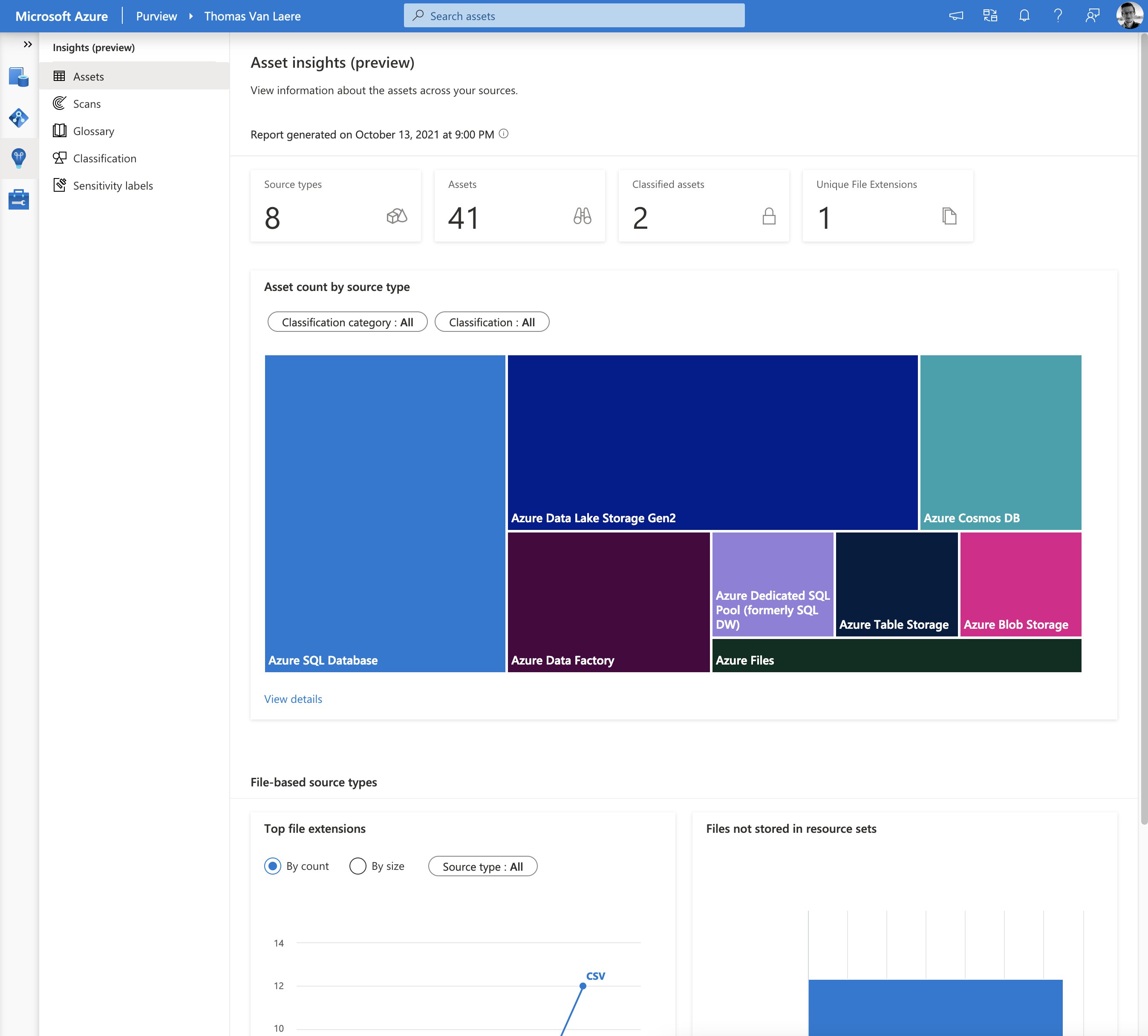Open the Classification : All filter
This screenshot has height=1036, width=1148.
point(492,322)
